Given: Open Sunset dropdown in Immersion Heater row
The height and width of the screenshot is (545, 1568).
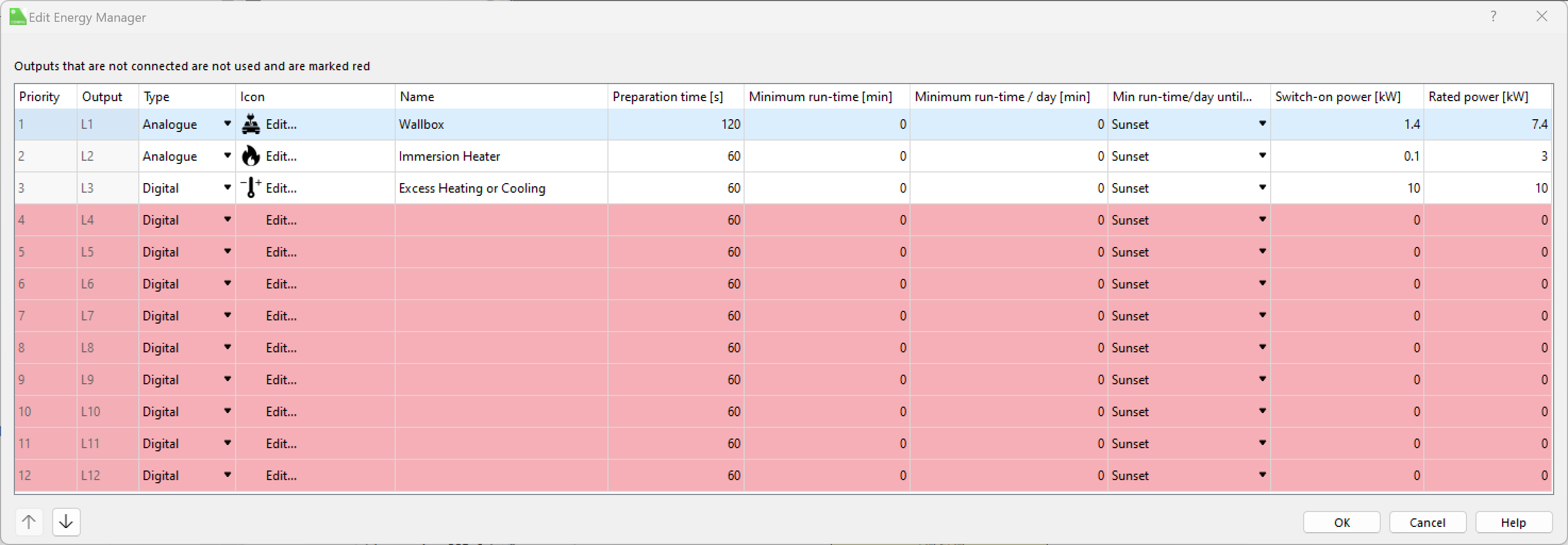Looking at the screenshot, I should click(x=1262, y=156).
